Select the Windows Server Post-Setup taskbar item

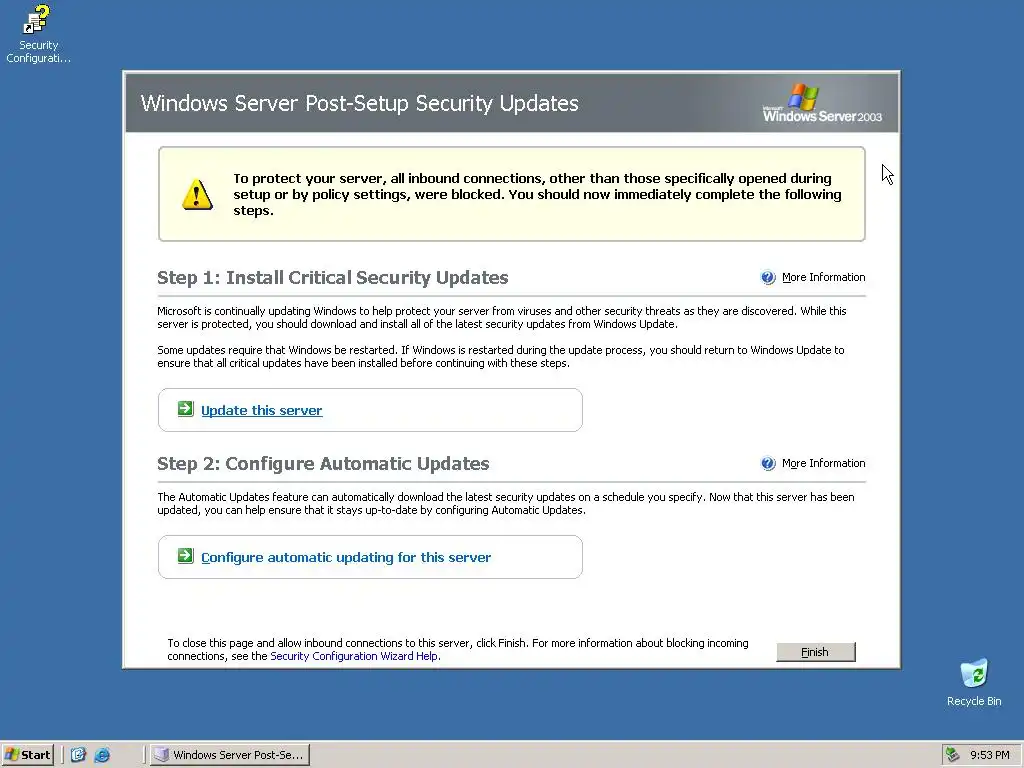pyautogui.click(x=230, y=755)
